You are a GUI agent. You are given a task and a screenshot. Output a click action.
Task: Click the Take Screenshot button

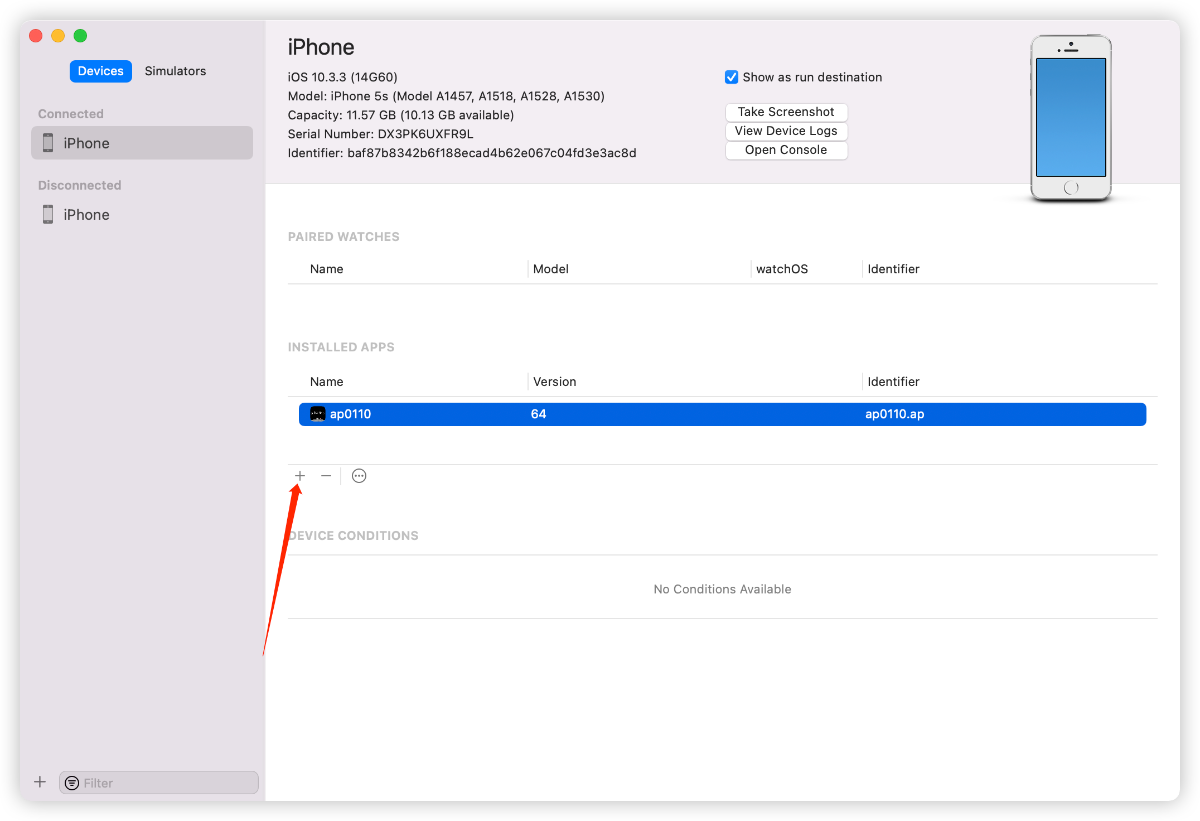(x=786, y=112)
